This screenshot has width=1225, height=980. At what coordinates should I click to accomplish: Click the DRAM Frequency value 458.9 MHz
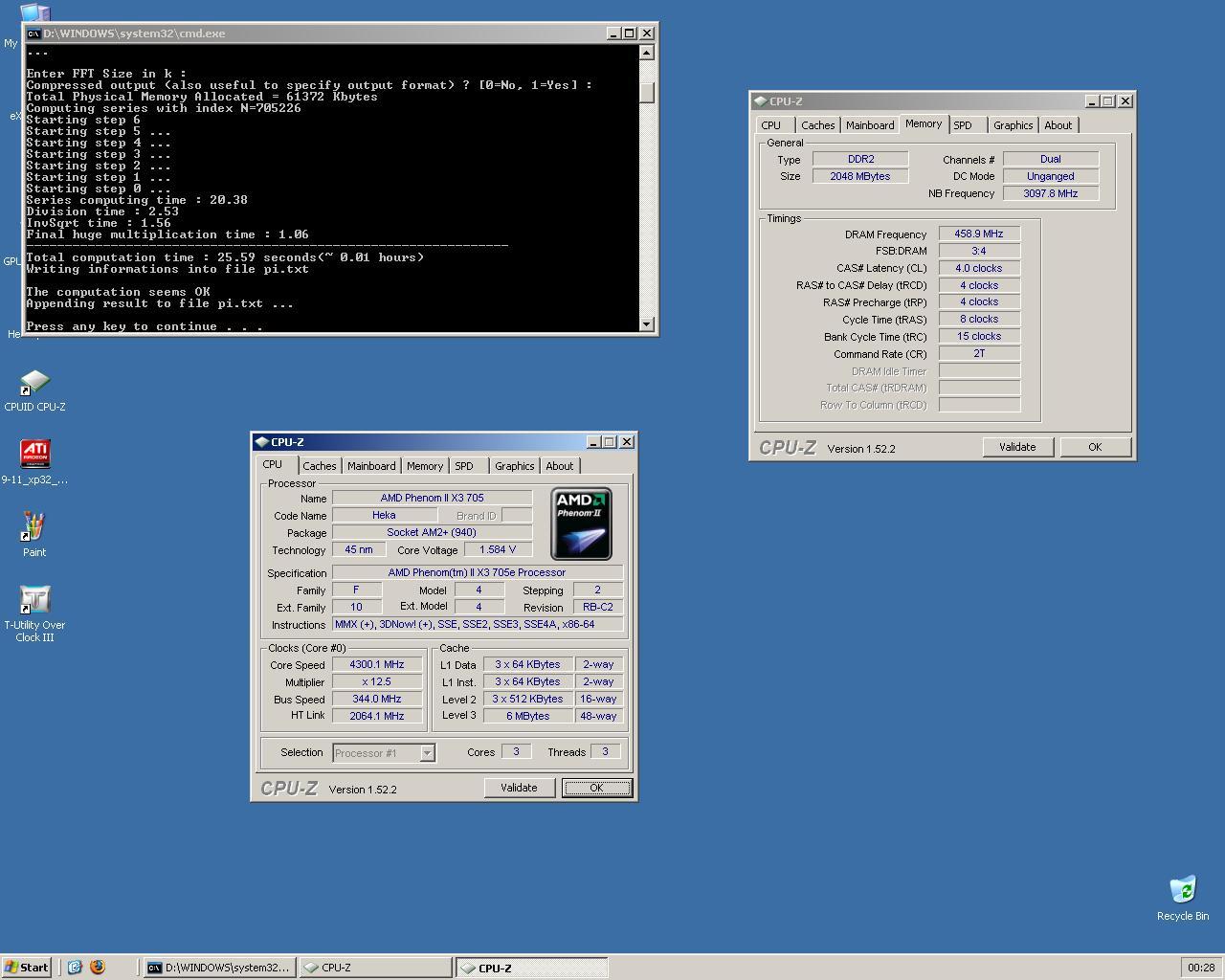point(979,234)
